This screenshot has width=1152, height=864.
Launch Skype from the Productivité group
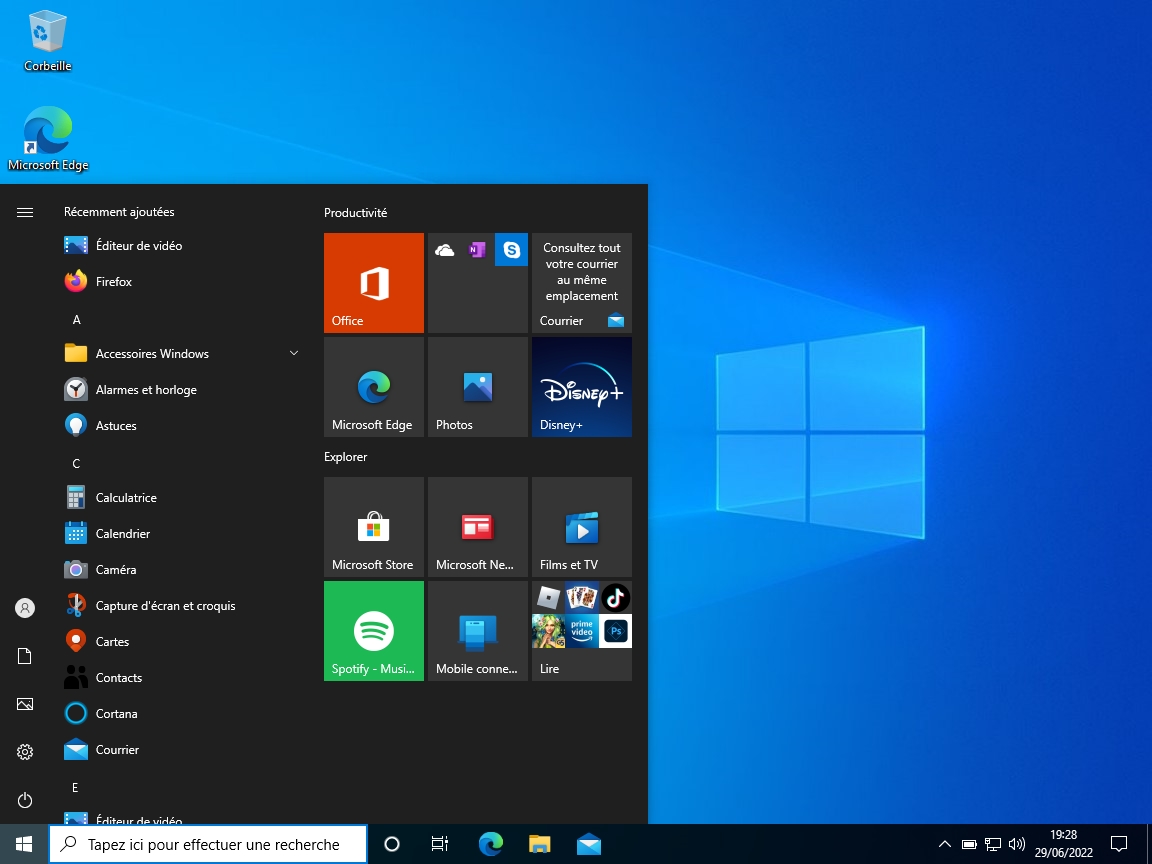511,250
